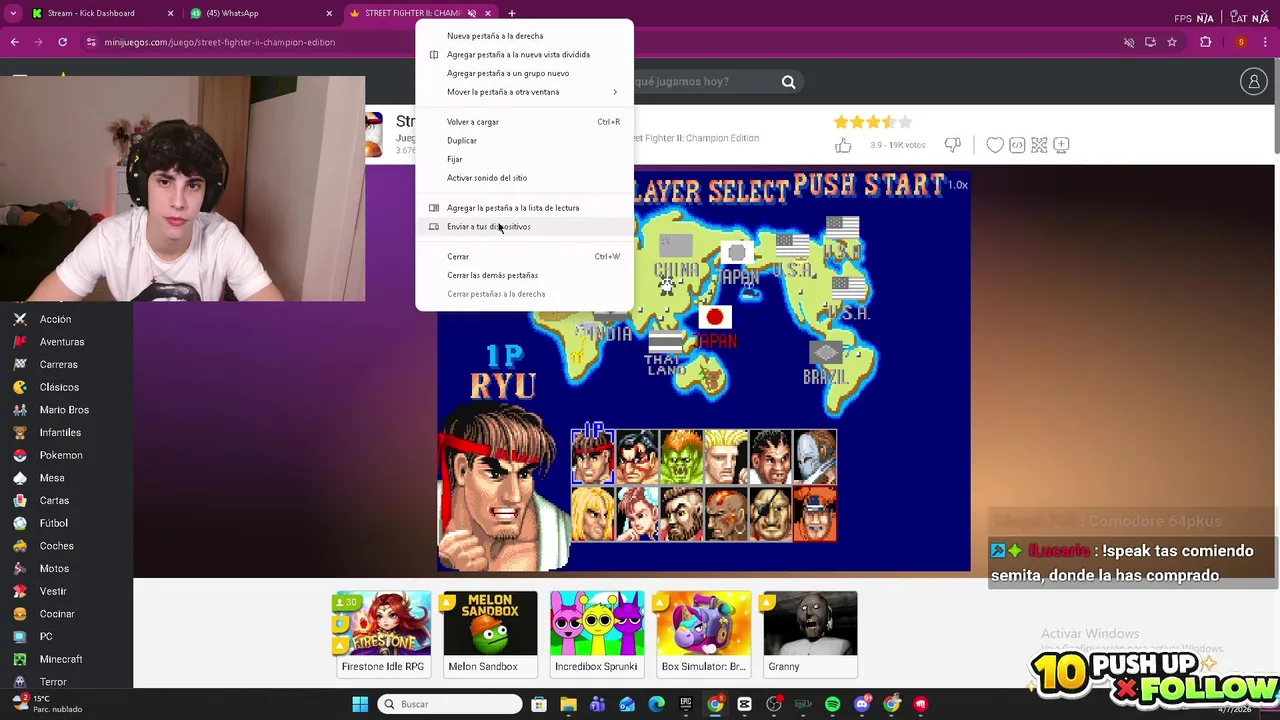
Task: Pin the tab with 'Fijar'
Action: point(524,159)
